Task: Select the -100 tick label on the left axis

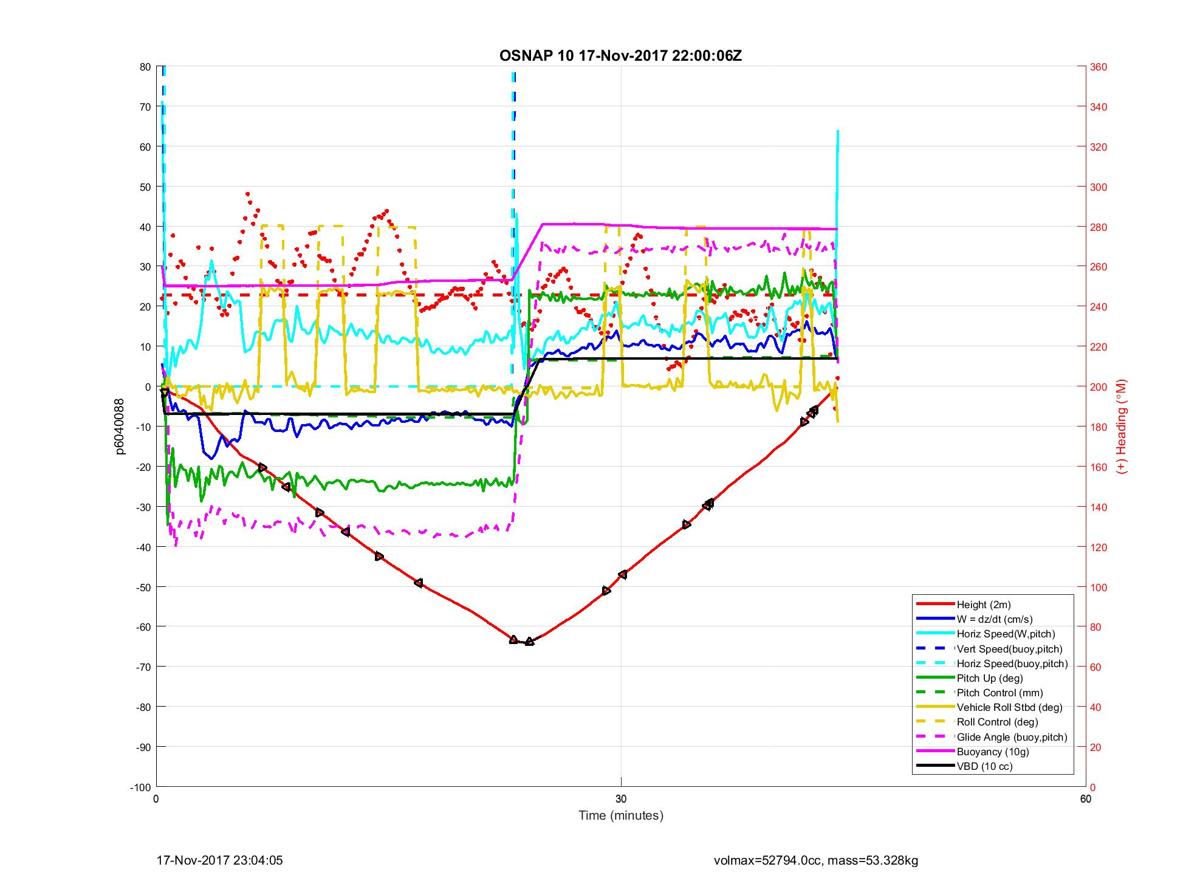Action: [140, 787]
